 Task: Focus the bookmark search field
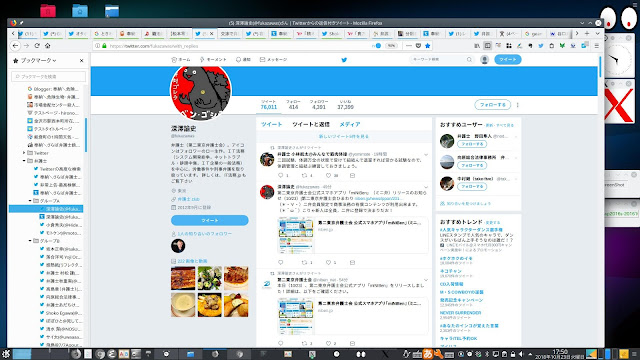[49, 76]
